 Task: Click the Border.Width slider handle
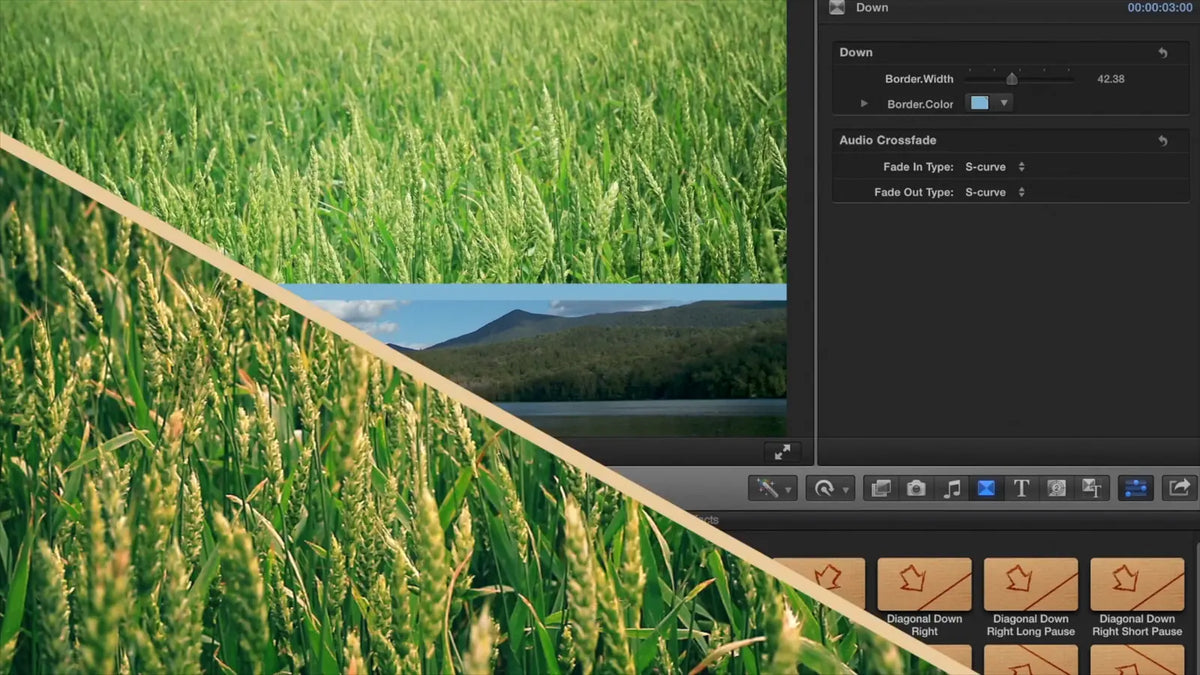click(x=1012, y=79)
